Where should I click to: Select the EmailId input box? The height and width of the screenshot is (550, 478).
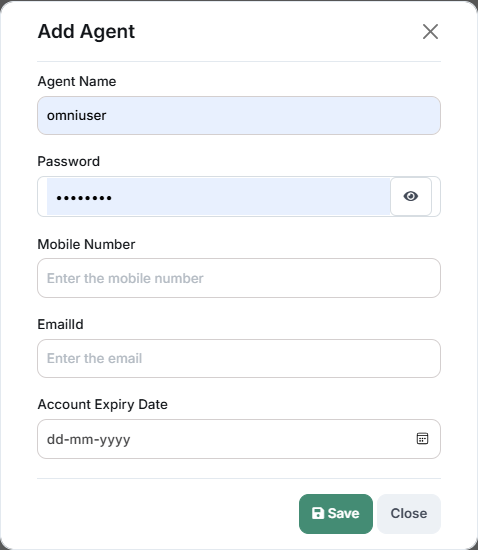239,358
